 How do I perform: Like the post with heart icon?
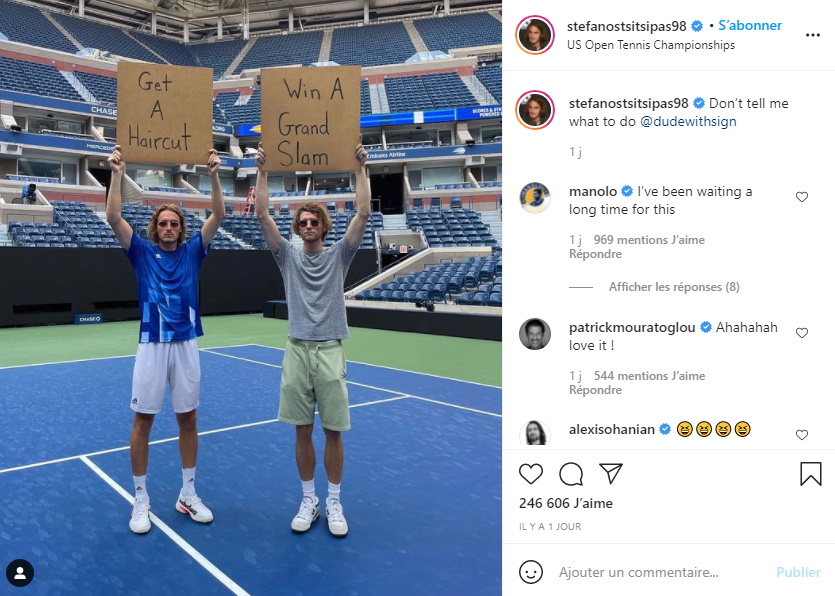coord(531,474)
